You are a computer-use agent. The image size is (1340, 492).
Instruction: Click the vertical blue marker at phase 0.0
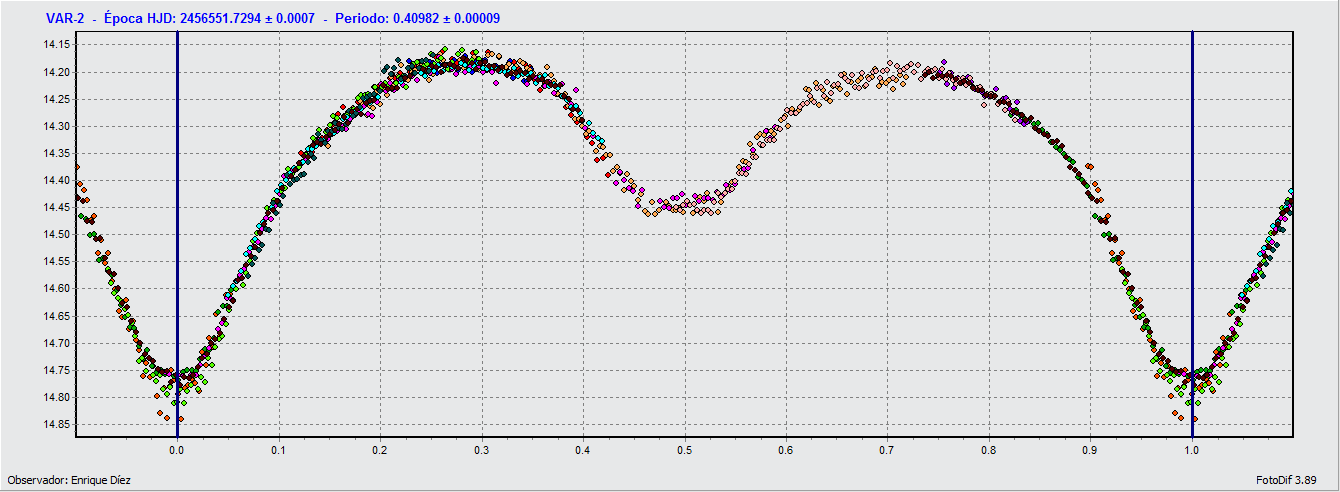177,234
